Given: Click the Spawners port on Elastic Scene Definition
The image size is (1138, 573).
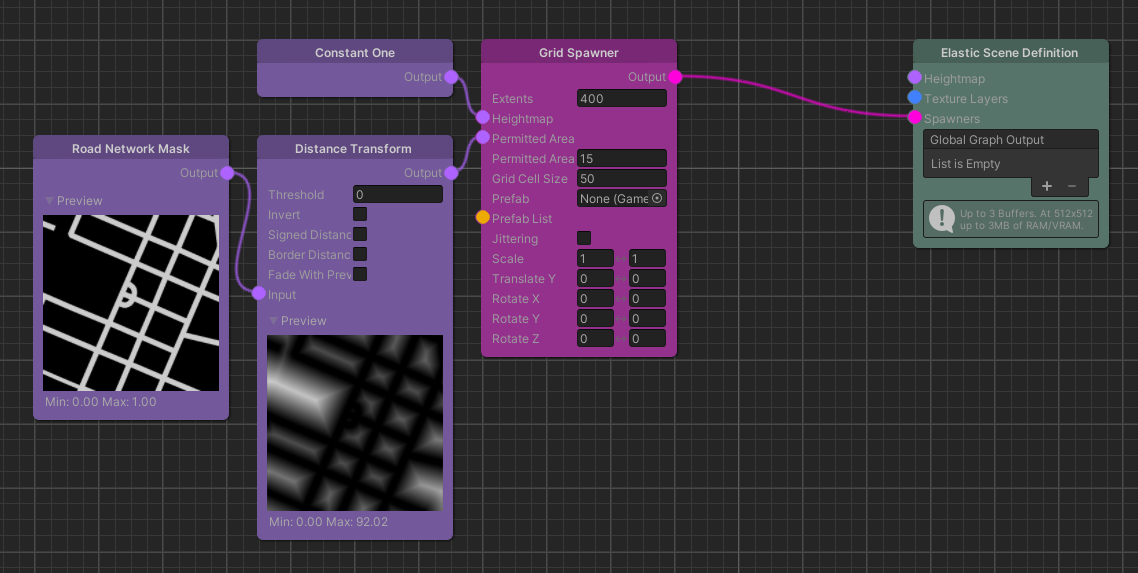Looking at the screenshot, I should point(914,118).
